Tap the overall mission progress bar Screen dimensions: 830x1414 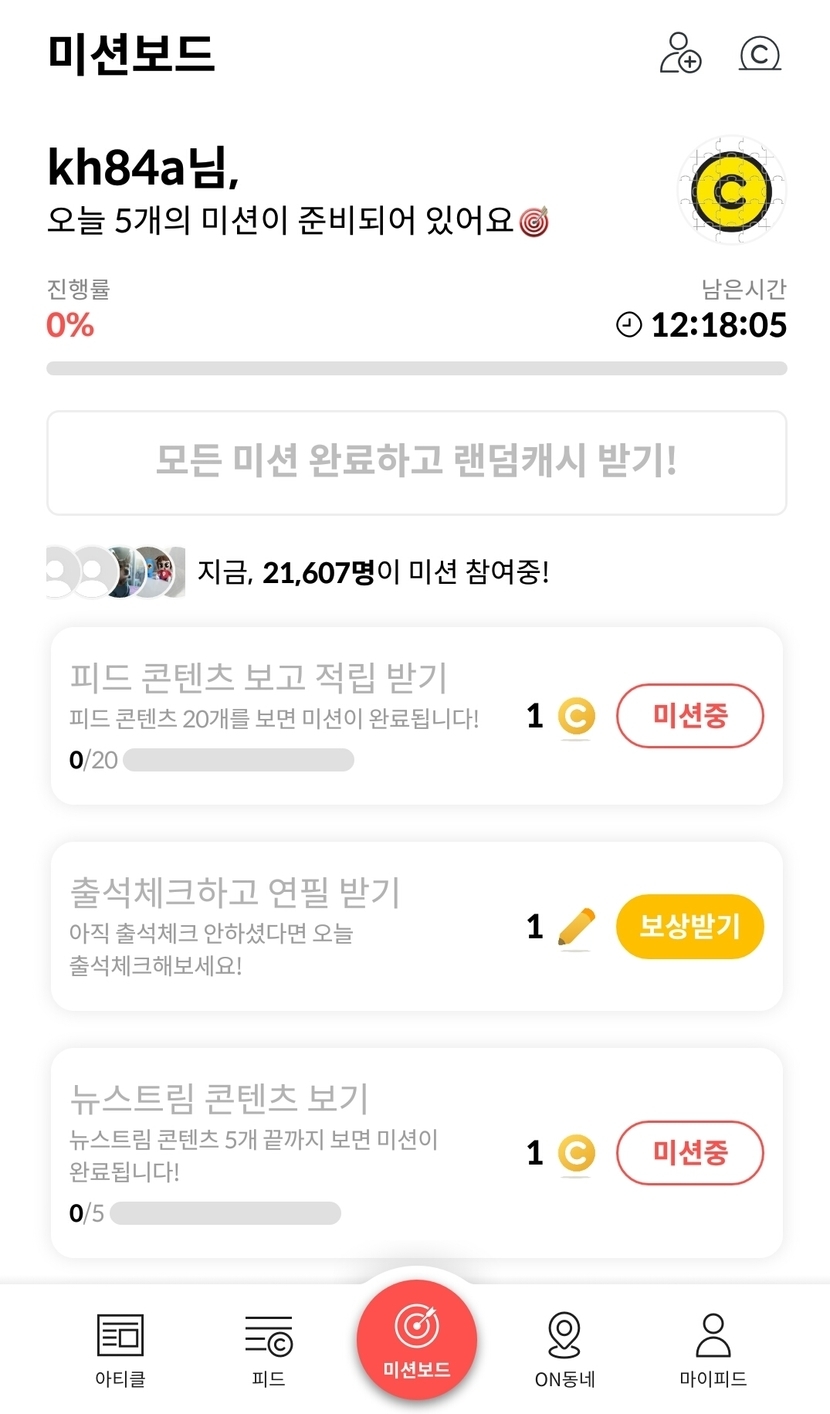[416, 368]
